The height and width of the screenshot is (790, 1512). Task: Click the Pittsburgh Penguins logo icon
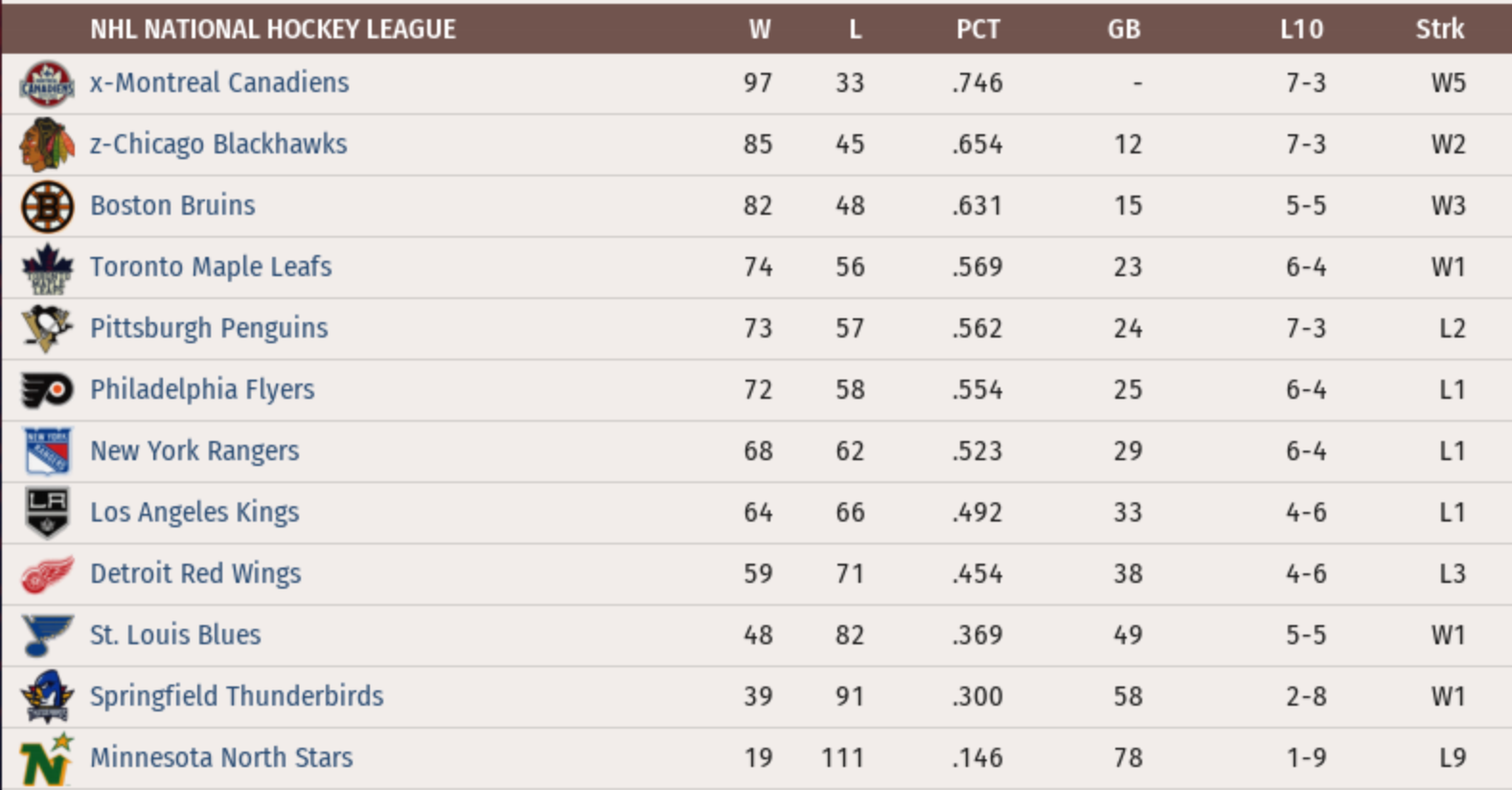[x=47, y=329]
